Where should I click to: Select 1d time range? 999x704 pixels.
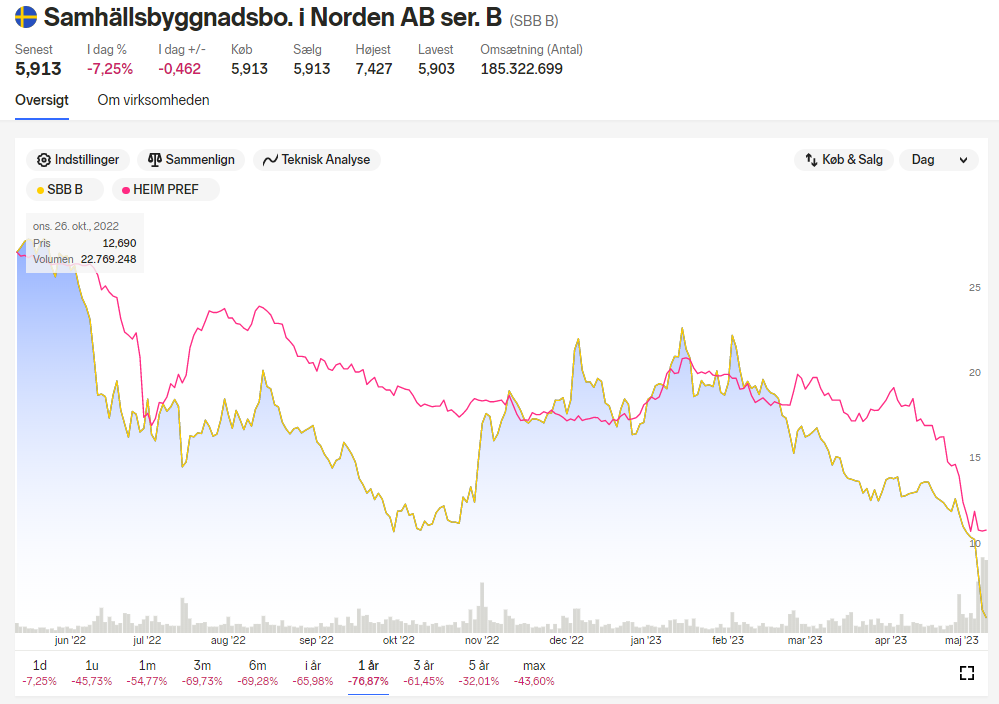tap(40, 673)
